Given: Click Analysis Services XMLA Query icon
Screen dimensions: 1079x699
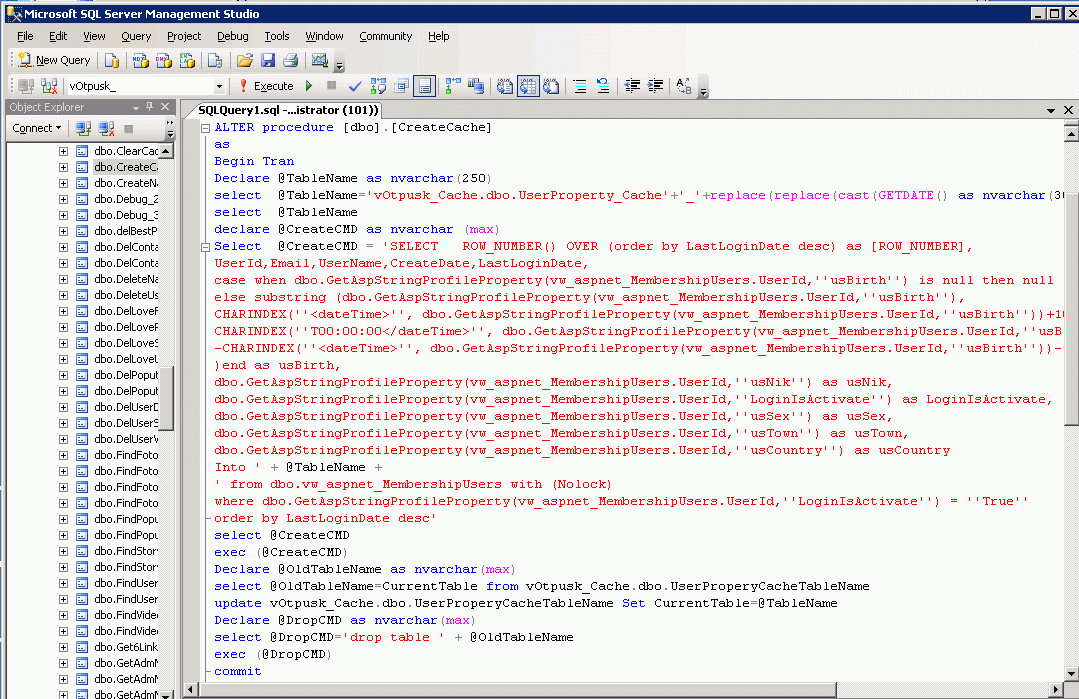Looking at the screenshot, I should (x=187, y=61).
